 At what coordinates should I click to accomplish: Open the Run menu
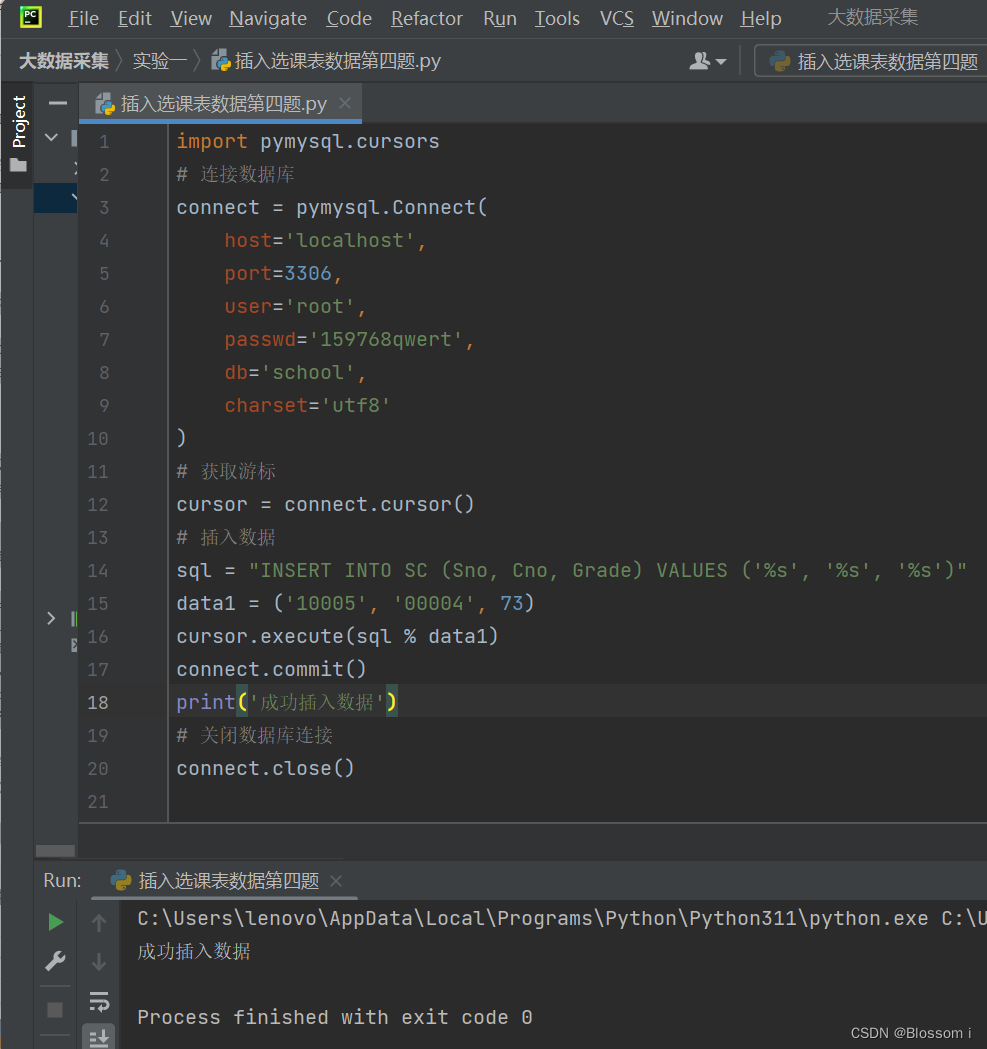[500, 18]
